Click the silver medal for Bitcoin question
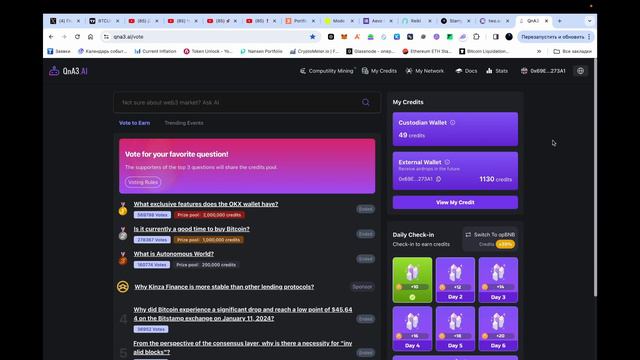Image resolution: width=640 pixels, height=360 pixels. point(123,234)
